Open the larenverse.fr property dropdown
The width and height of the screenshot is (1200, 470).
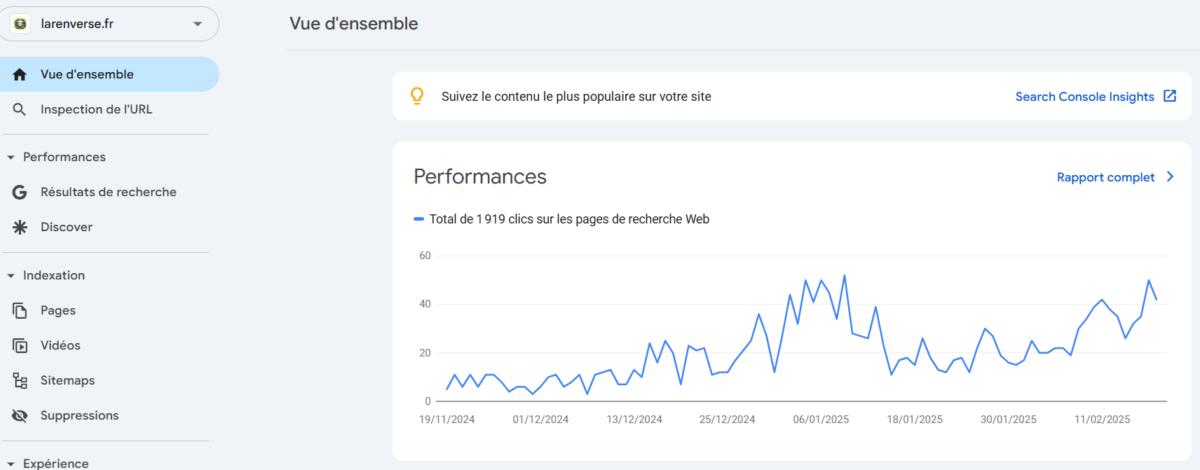(197, 24)
